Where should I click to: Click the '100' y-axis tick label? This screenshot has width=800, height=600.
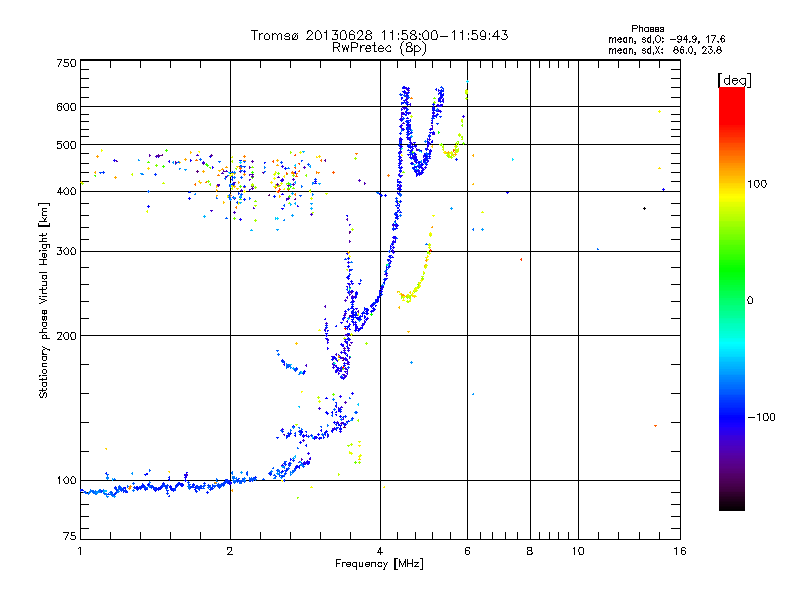tap(66, 480)
